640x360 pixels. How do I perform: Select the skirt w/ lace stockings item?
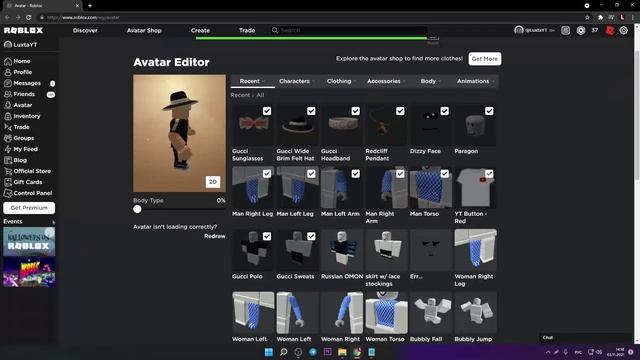[386, 250]
